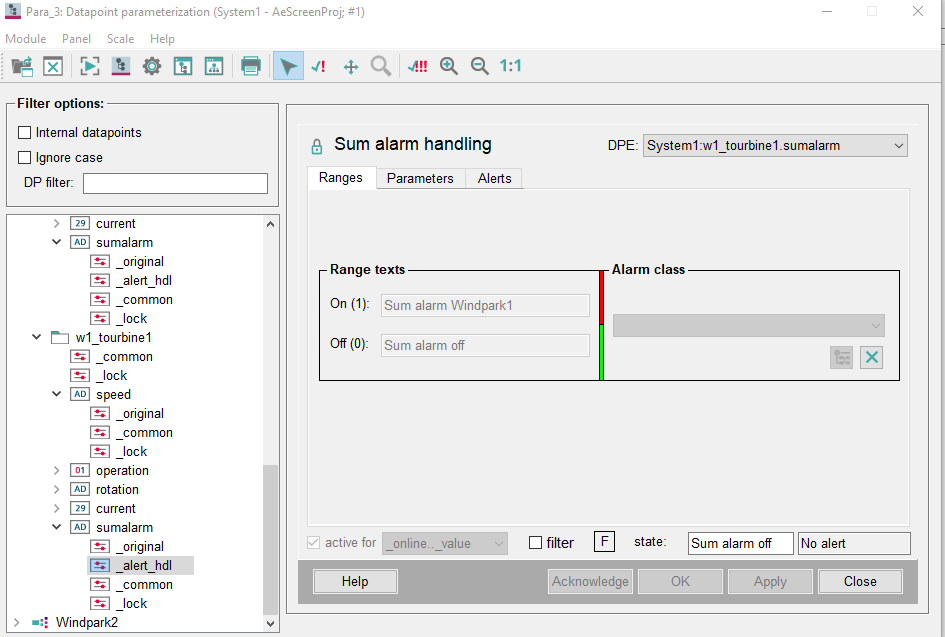Reset zoom with the 1:1 button

[510, 66]
